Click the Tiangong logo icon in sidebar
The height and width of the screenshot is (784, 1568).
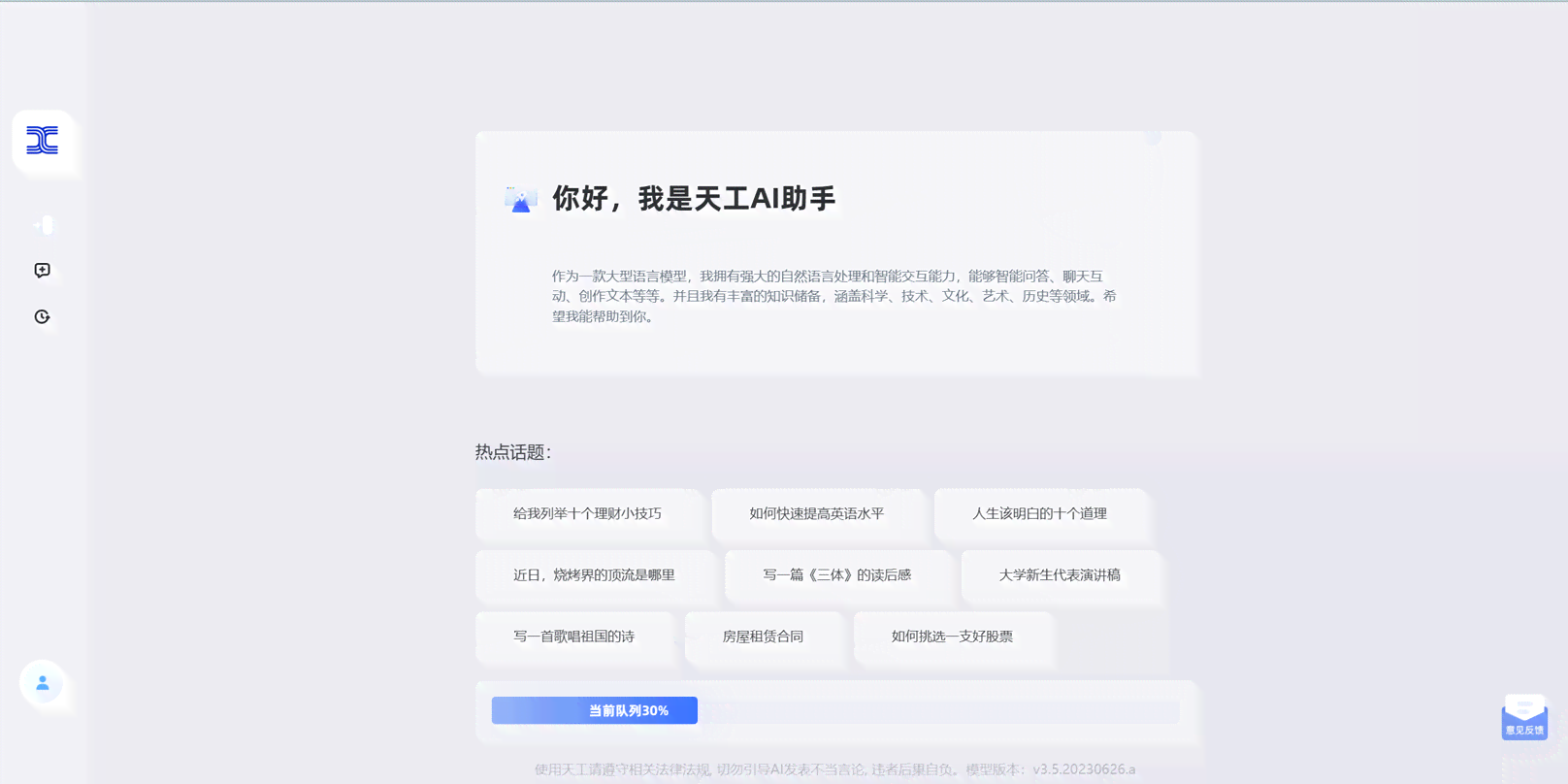[x=43, y=141]
